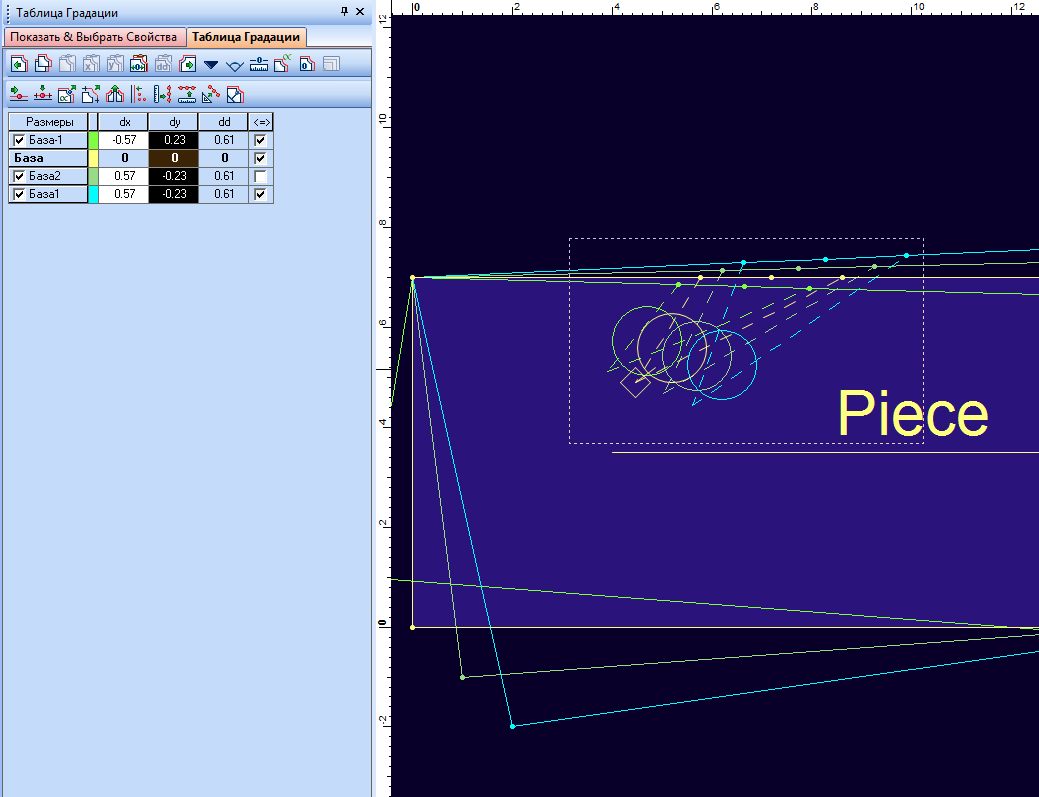Click the previous grading point icon (left green arrow)
This screenshot has height=797, width=1039.
(x=19, y=64)
